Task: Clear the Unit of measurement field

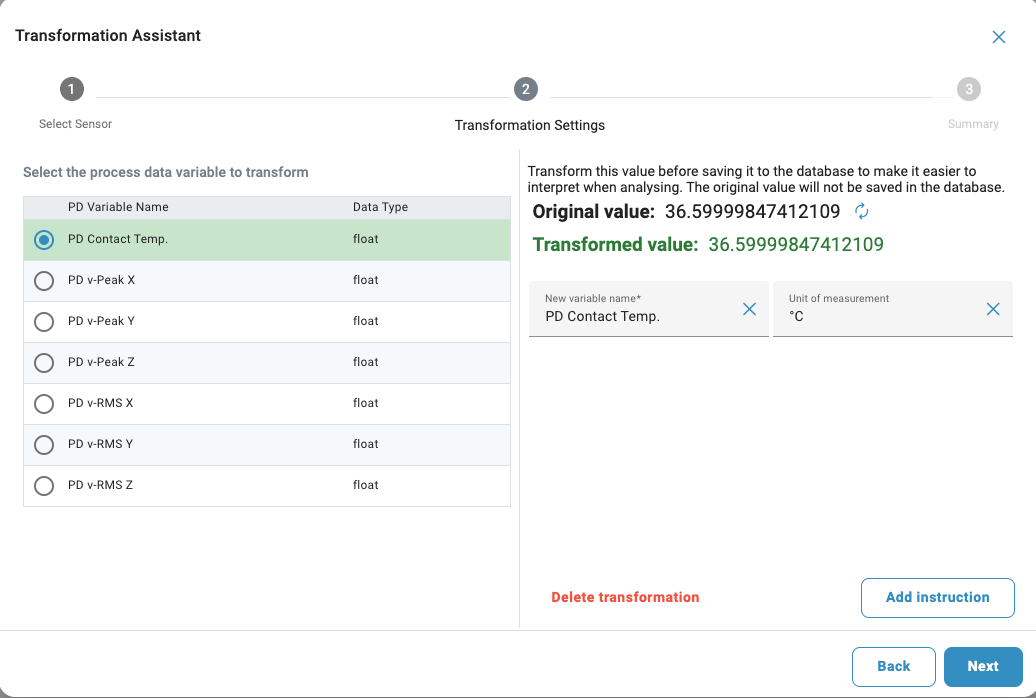Action: 993,310
